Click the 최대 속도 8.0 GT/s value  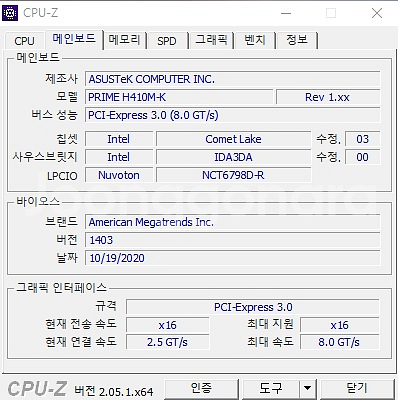click(x=340, y=342)
